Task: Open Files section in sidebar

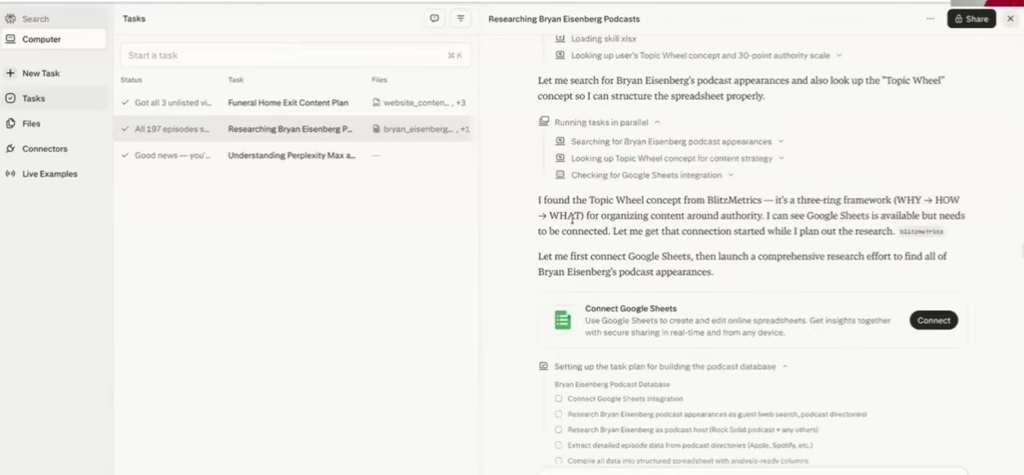Action: click(10, 123)
